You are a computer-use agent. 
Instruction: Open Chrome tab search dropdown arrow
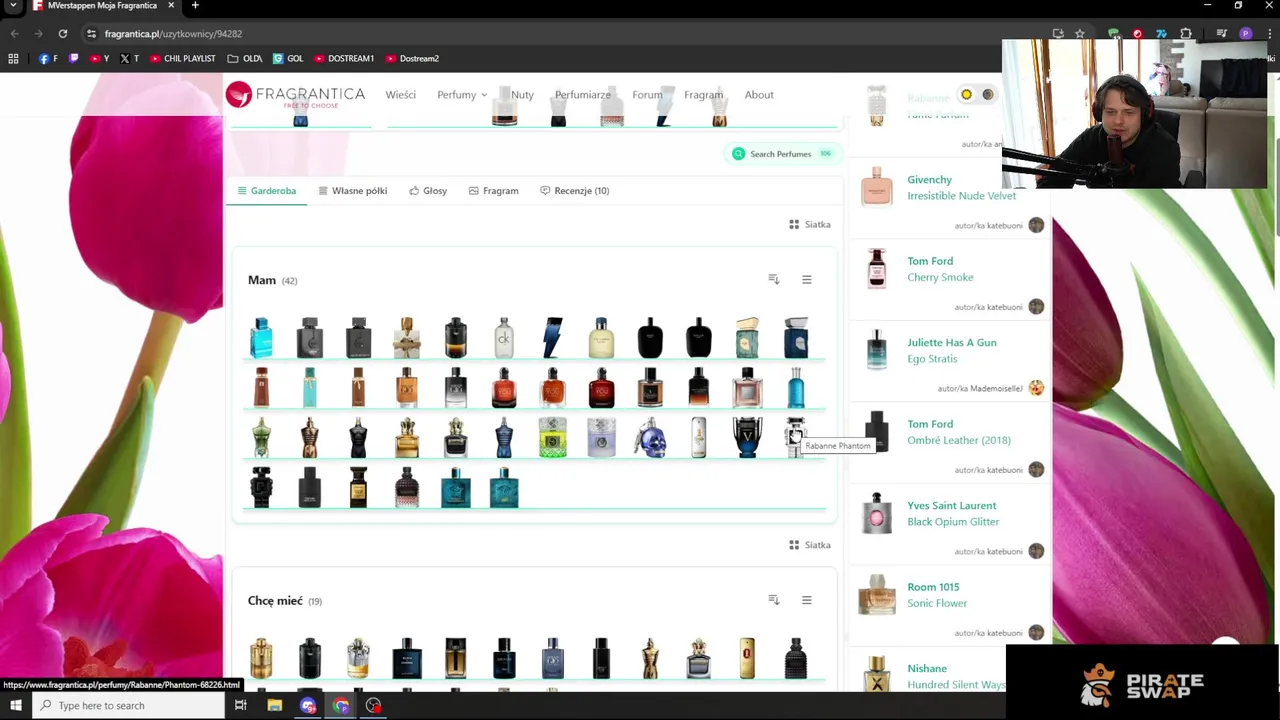(13, 6)
